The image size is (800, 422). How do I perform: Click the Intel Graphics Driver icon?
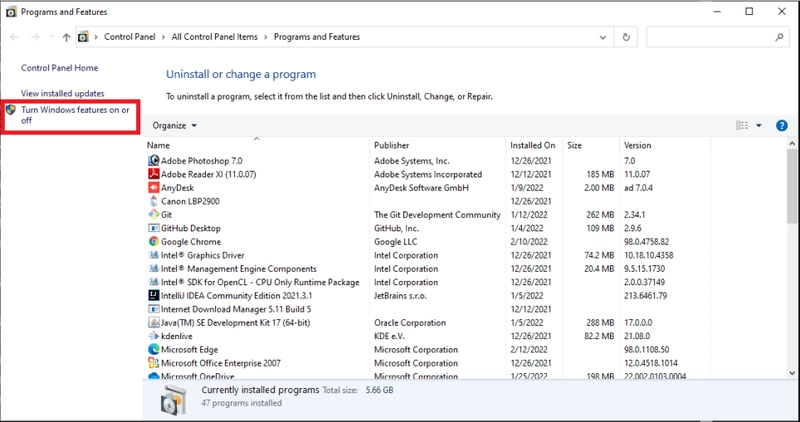click(x=154, y=255)
